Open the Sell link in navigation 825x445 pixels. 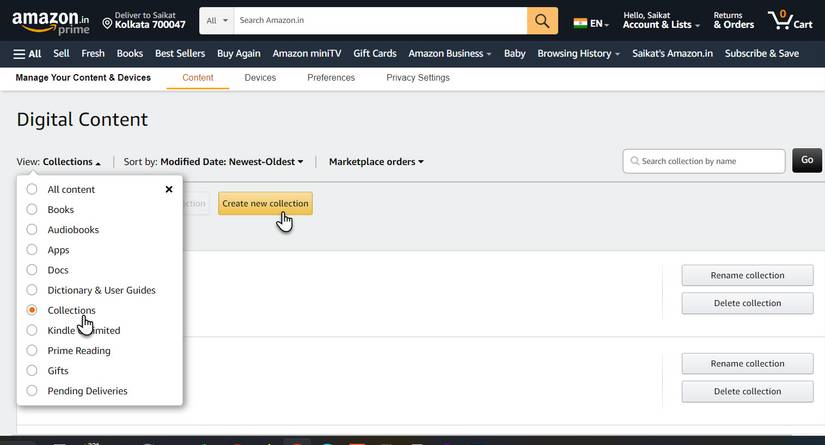coord(61,54)
